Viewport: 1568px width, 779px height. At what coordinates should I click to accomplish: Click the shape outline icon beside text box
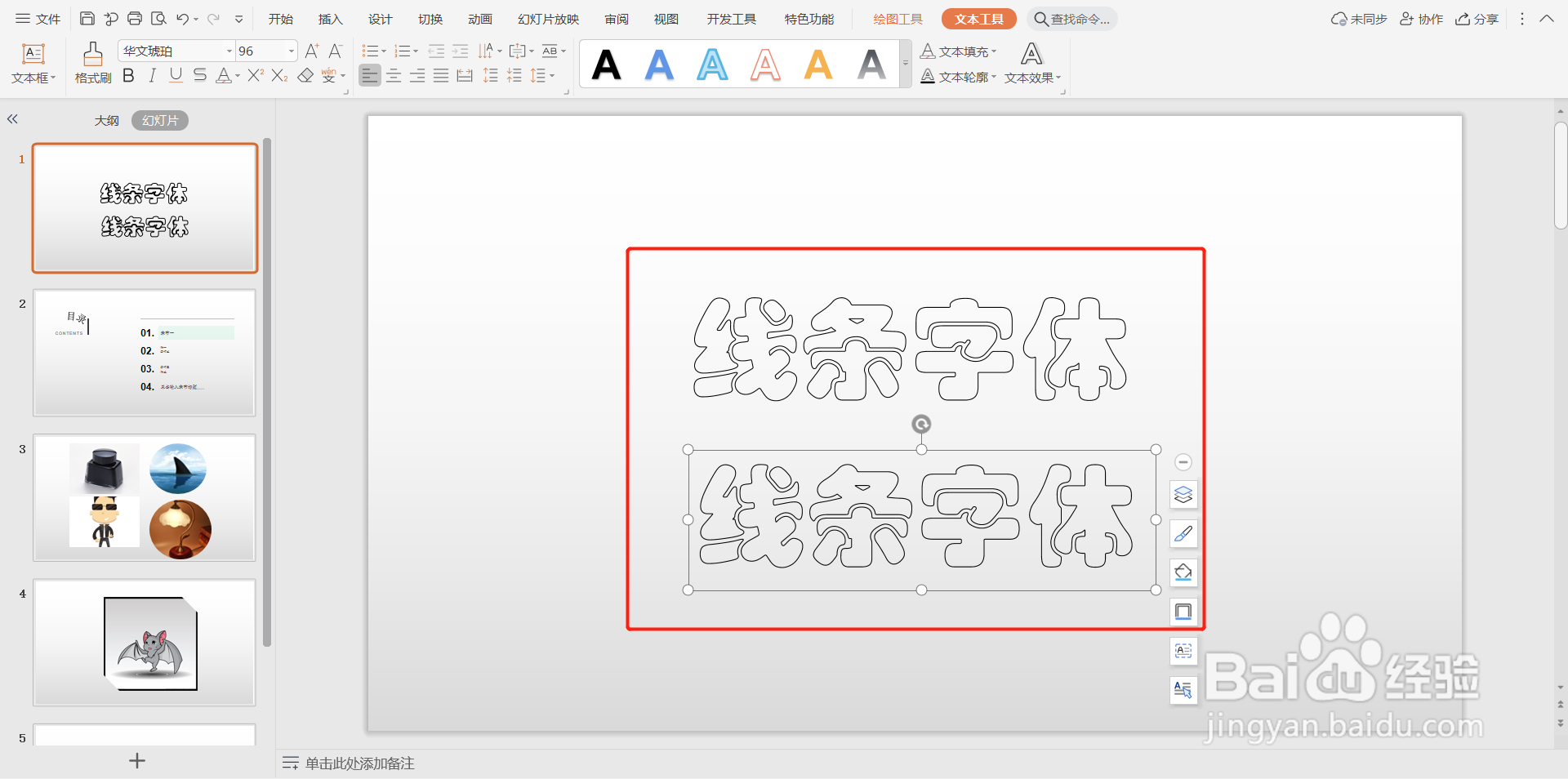(x=1183, y=612)
